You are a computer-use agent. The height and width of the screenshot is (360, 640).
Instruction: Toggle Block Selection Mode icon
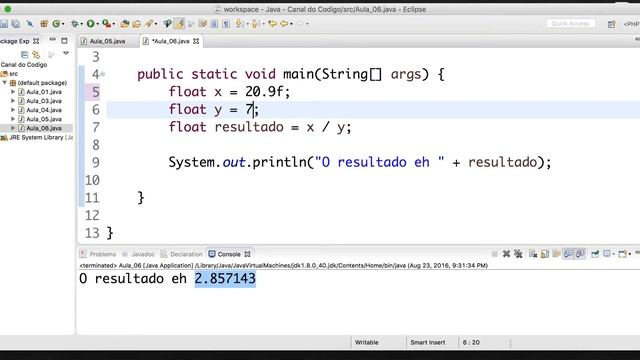coord(214,24)
